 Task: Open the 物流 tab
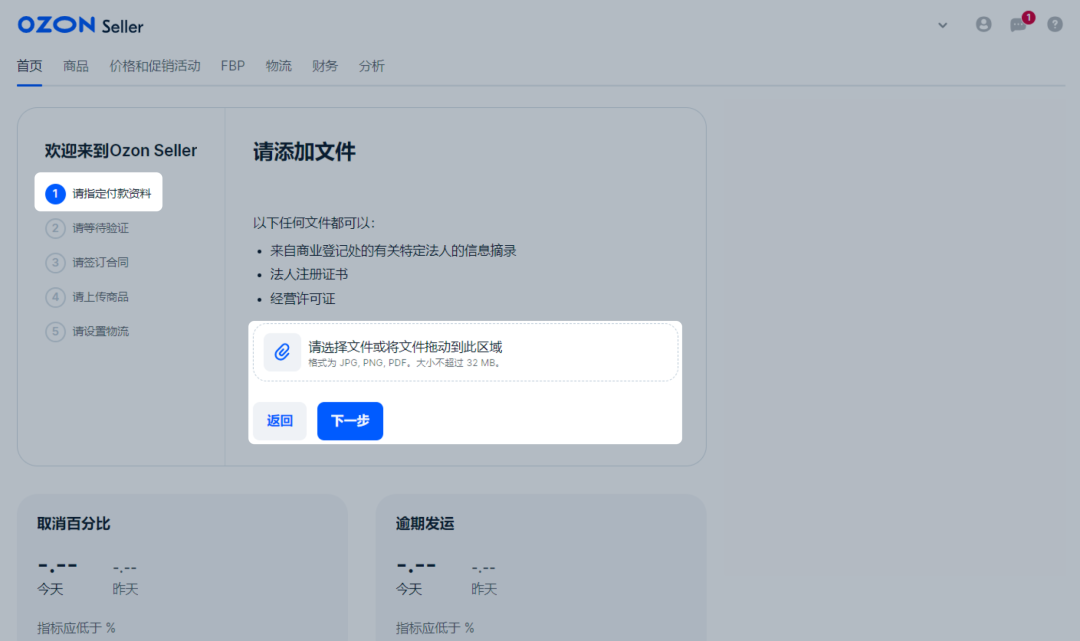coord(279,66)
